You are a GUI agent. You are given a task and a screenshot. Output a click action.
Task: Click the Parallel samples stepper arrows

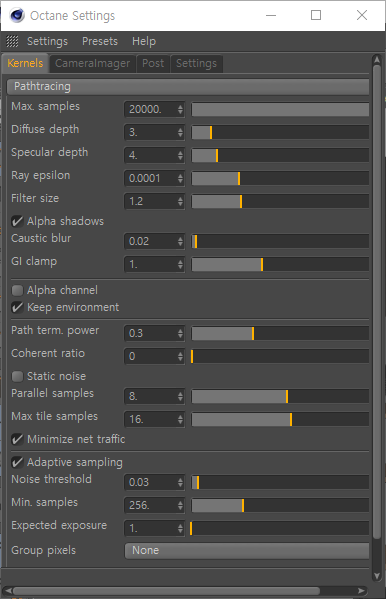(180, 397)
